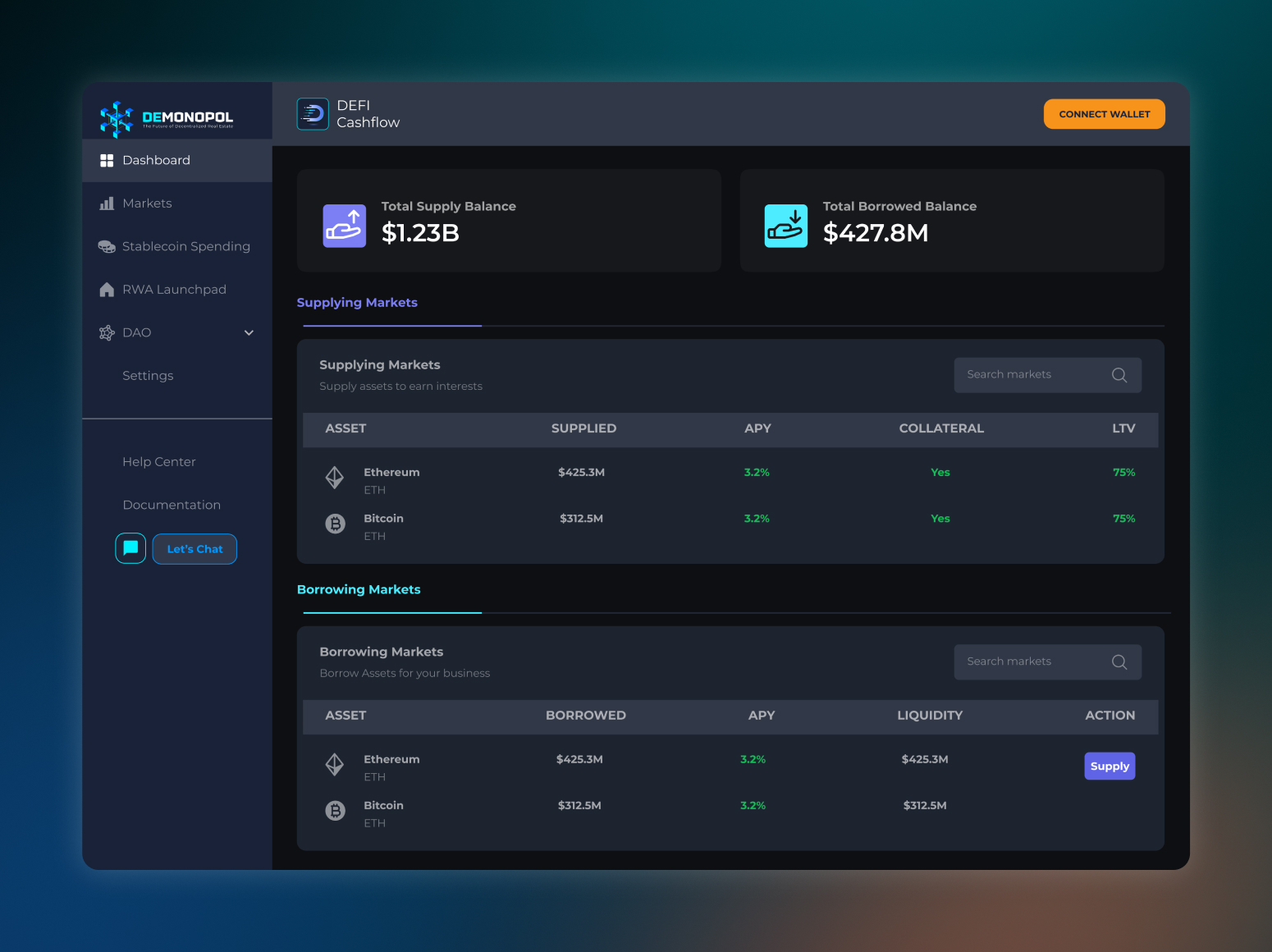
Task: Click the Stablecoin Spending coins icon
Action: pyautogui.click(x=107, y=246)
